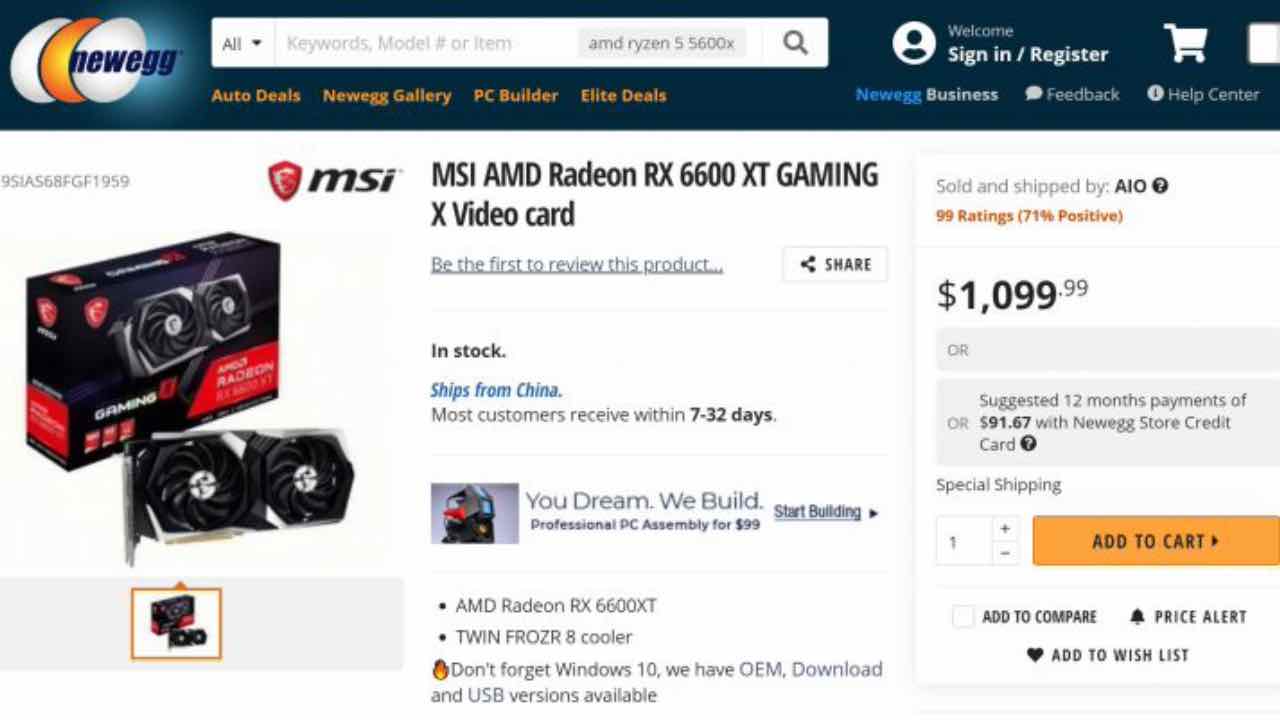Tick the Add to Compare checkbox
The width and height of the screenshot is (1280, 720).
click(x=962, y=617)
